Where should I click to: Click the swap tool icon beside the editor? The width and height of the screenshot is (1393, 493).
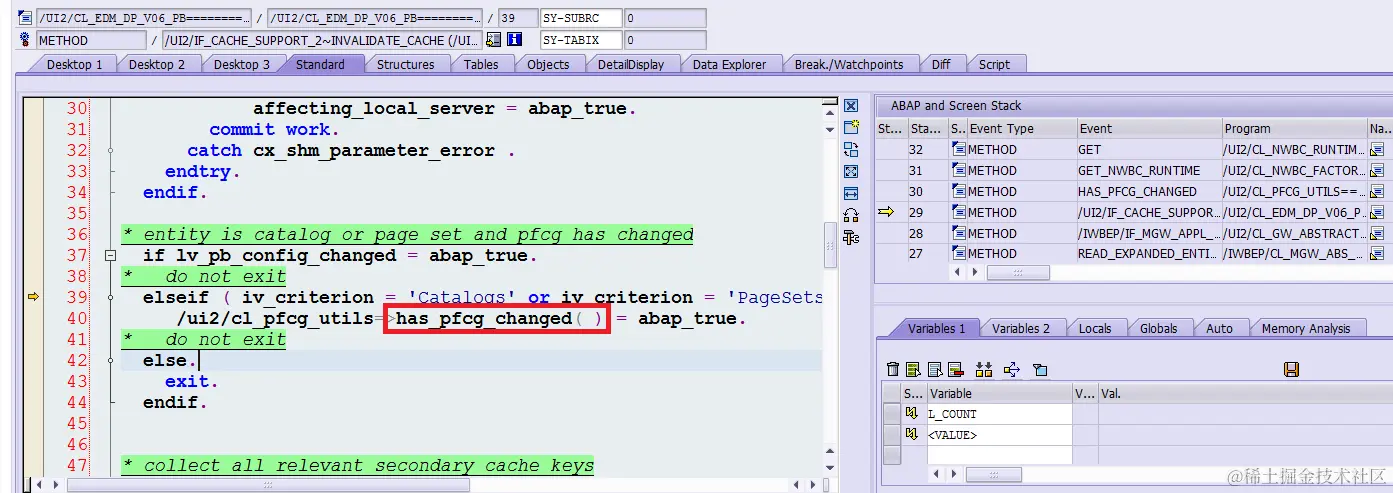(851, 149)
